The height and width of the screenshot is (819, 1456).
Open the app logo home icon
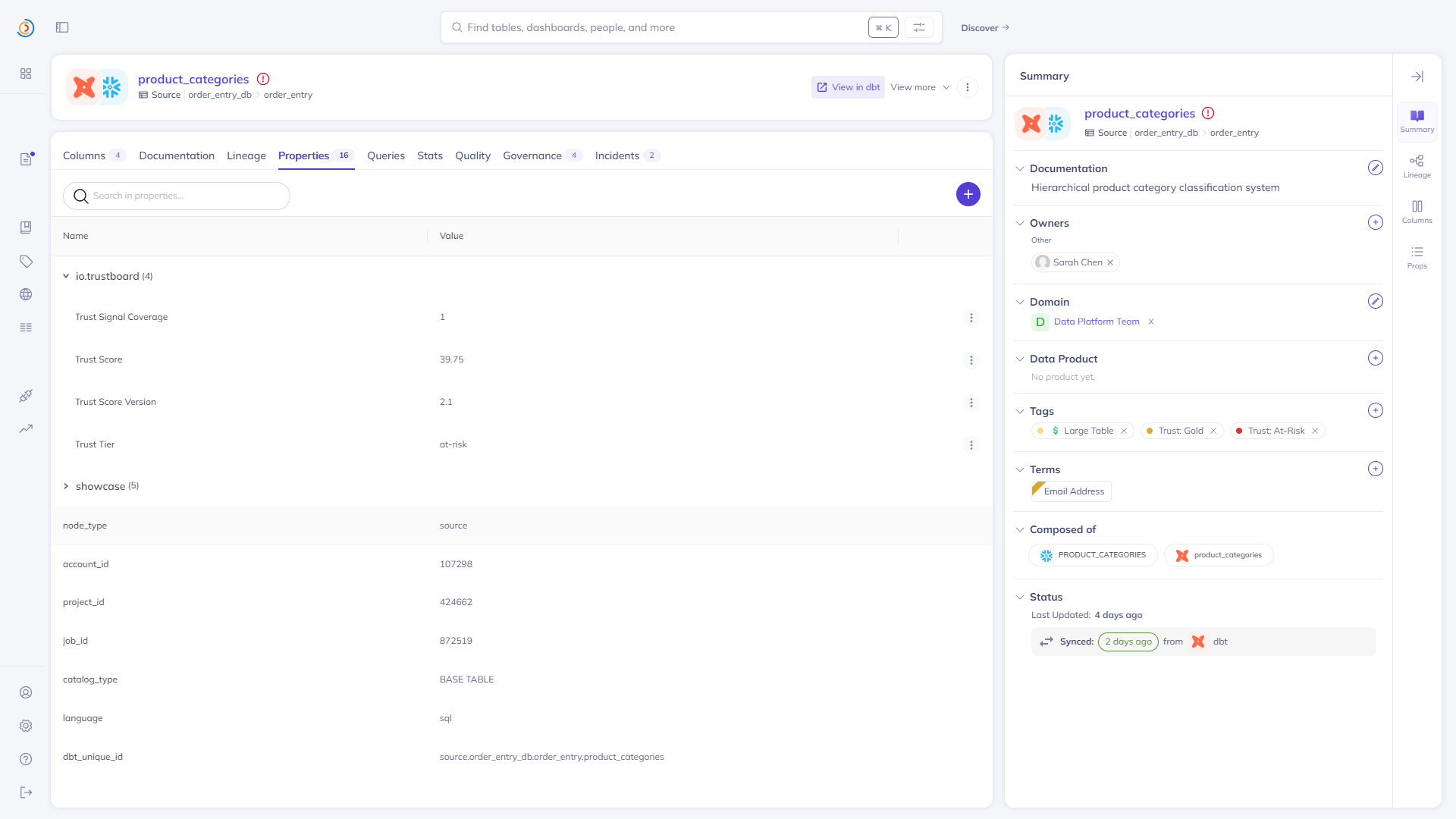tap(26, 28)
